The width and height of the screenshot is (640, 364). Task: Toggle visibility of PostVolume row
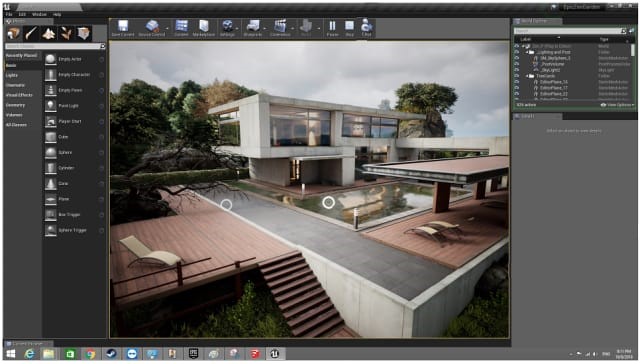pos(517,64)
